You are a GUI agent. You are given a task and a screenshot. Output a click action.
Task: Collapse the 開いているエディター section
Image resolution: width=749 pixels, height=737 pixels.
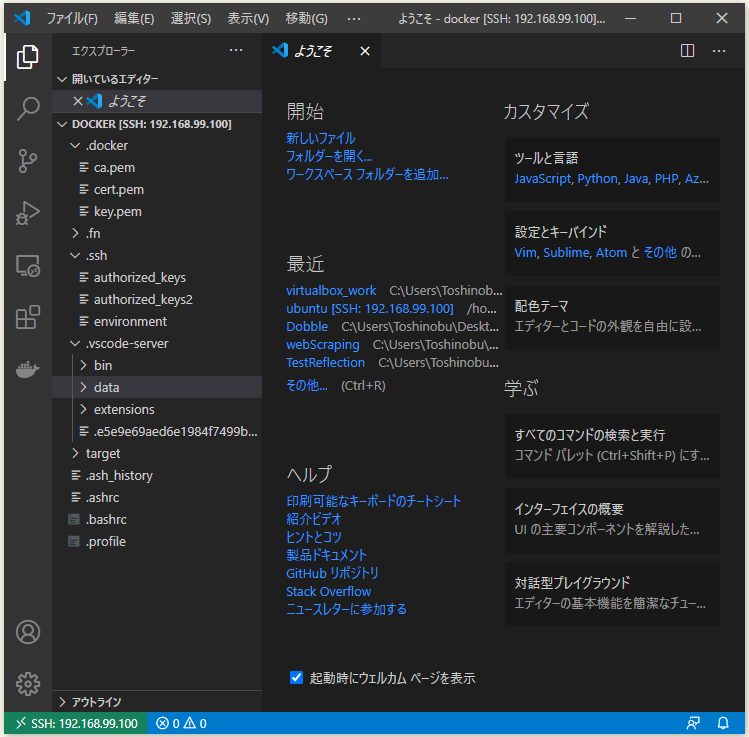(x=62, y=79)
